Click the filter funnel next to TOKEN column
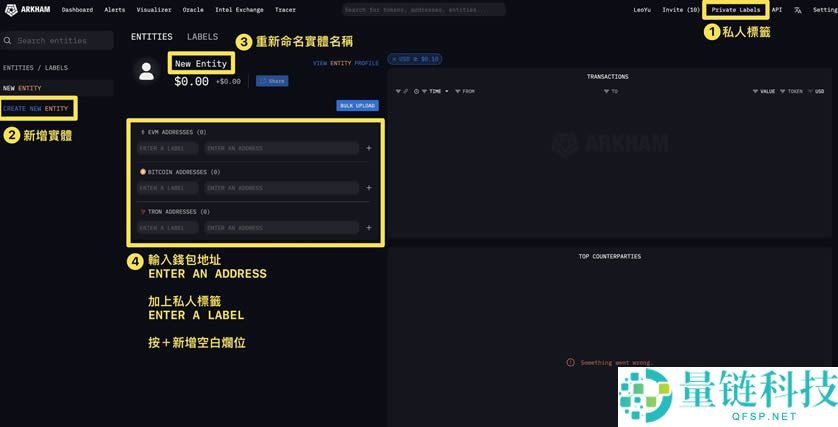This screenshot has width=838, height=427. pyautogui.click(x=782, y=91)
